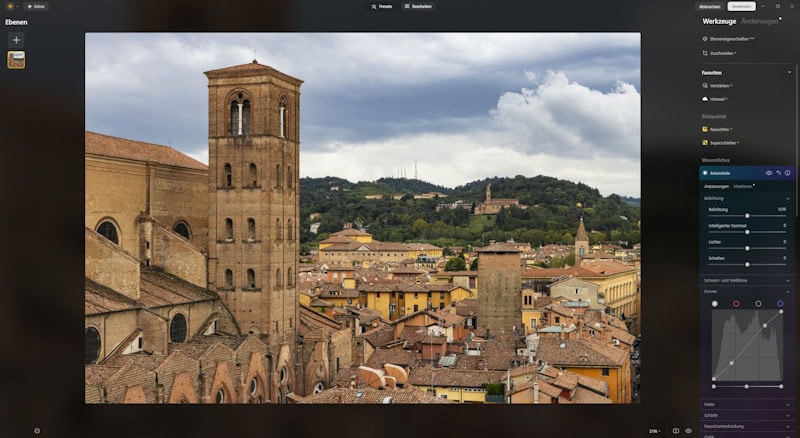The width and height of the screenshot is (800, 438).
Task: Click the Extras button
Action: (36, 6)
